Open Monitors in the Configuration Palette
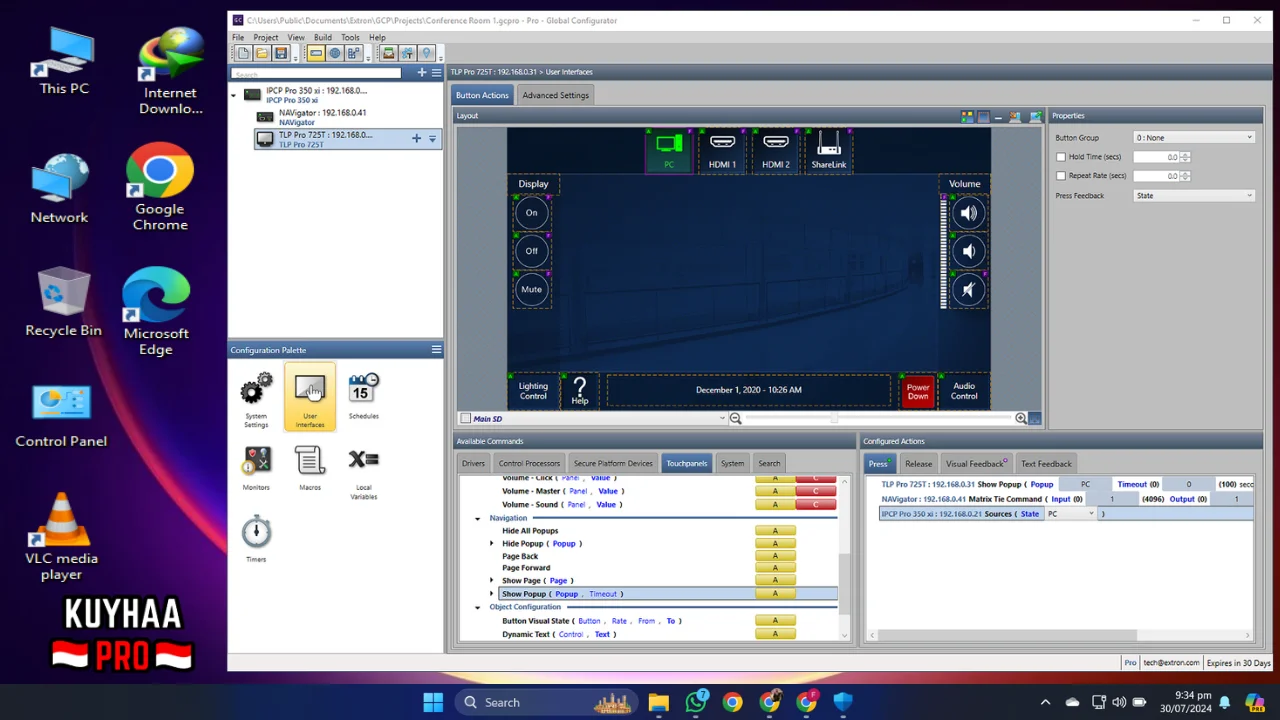 point(256,468)
